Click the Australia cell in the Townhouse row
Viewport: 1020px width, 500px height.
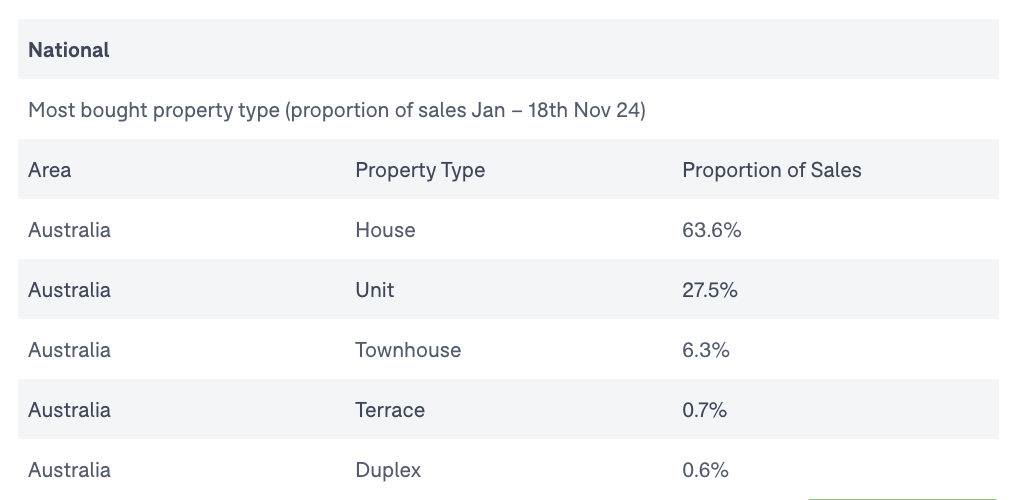70,350
